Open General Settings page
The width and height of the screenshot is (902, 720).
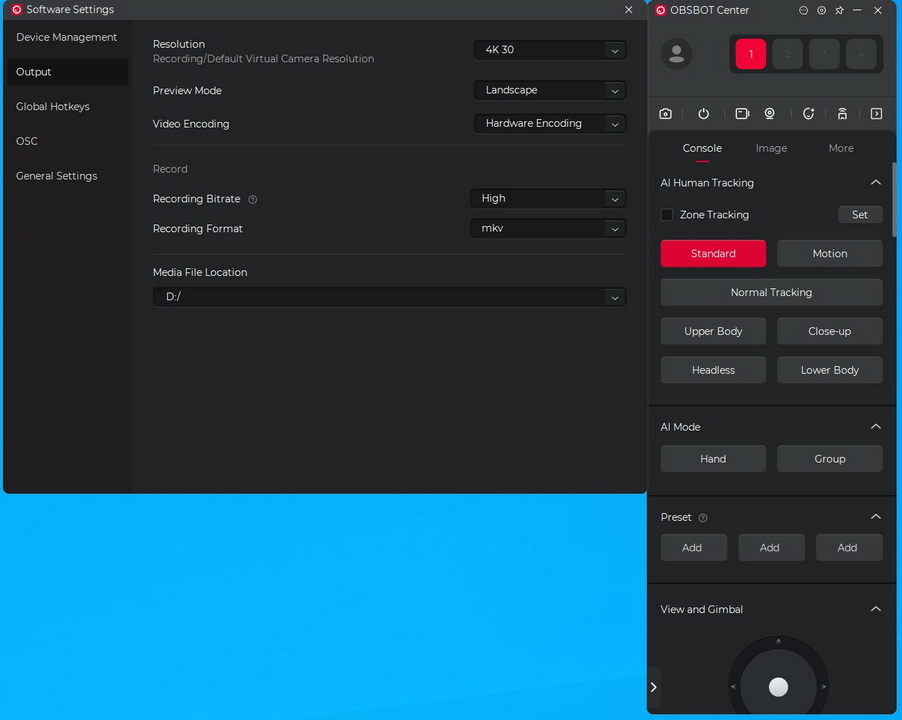[x=67, y=176]
